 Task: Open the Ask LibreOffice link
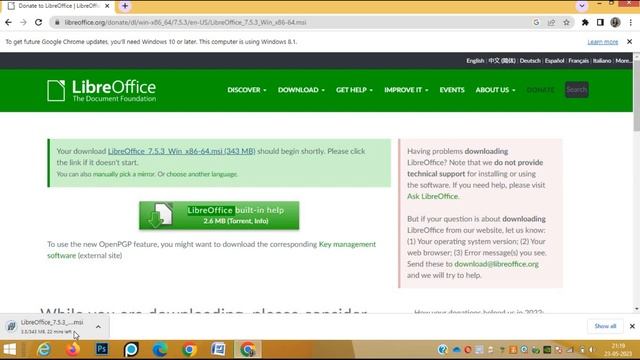coord(432,196)
